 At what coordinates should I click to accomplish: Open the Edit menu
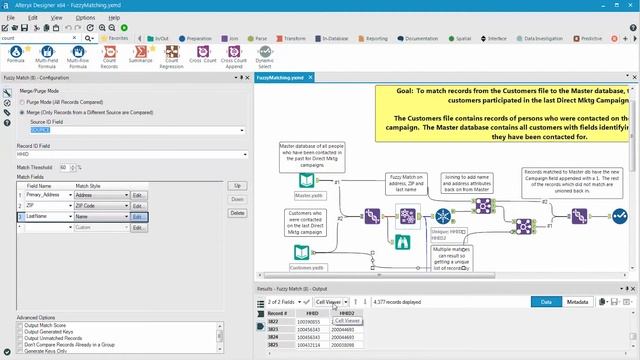(x=33, y=18)
